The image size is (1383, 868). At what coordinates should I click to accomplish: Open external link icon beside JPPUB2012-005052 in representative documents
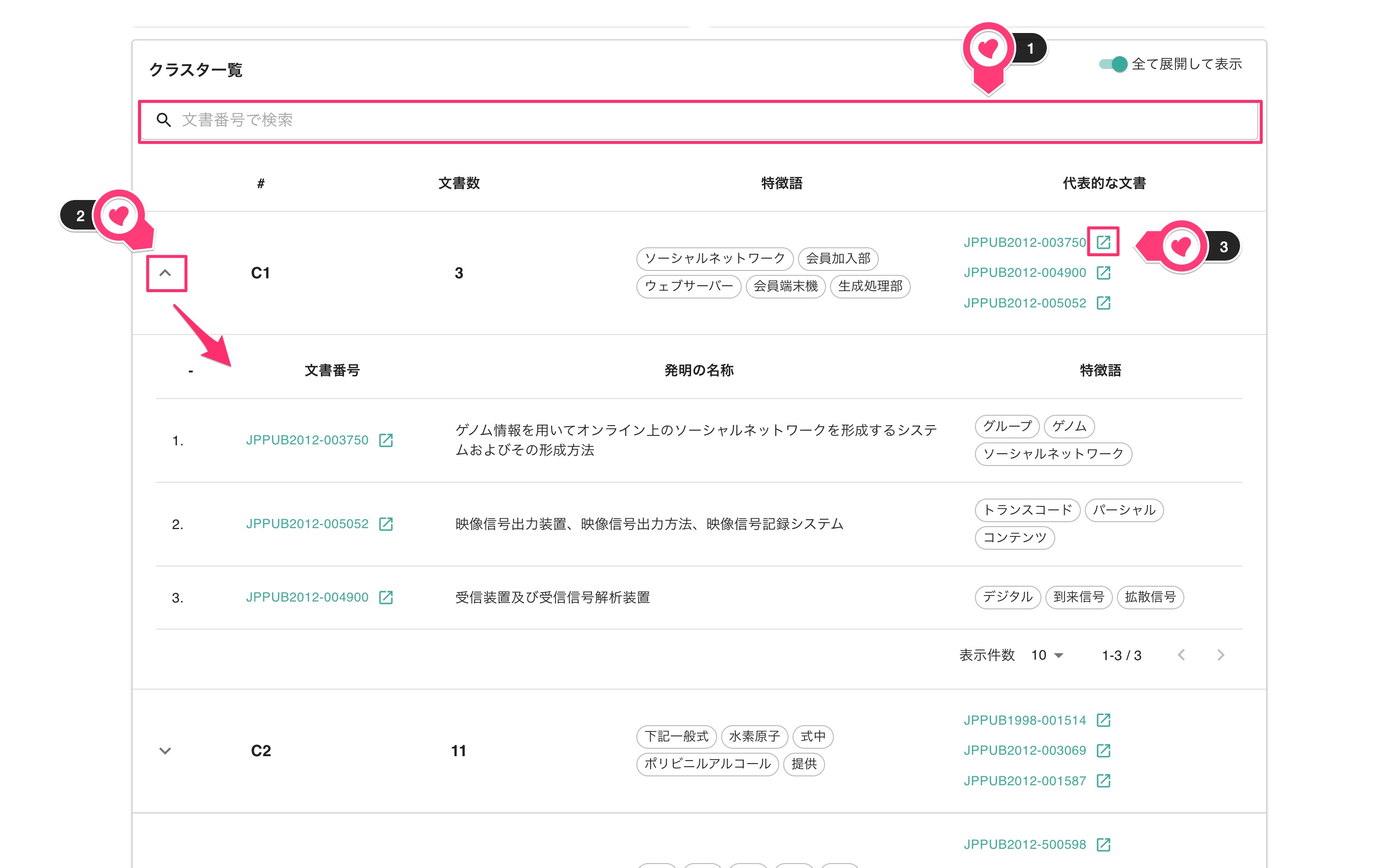(x=1103, y=303)
